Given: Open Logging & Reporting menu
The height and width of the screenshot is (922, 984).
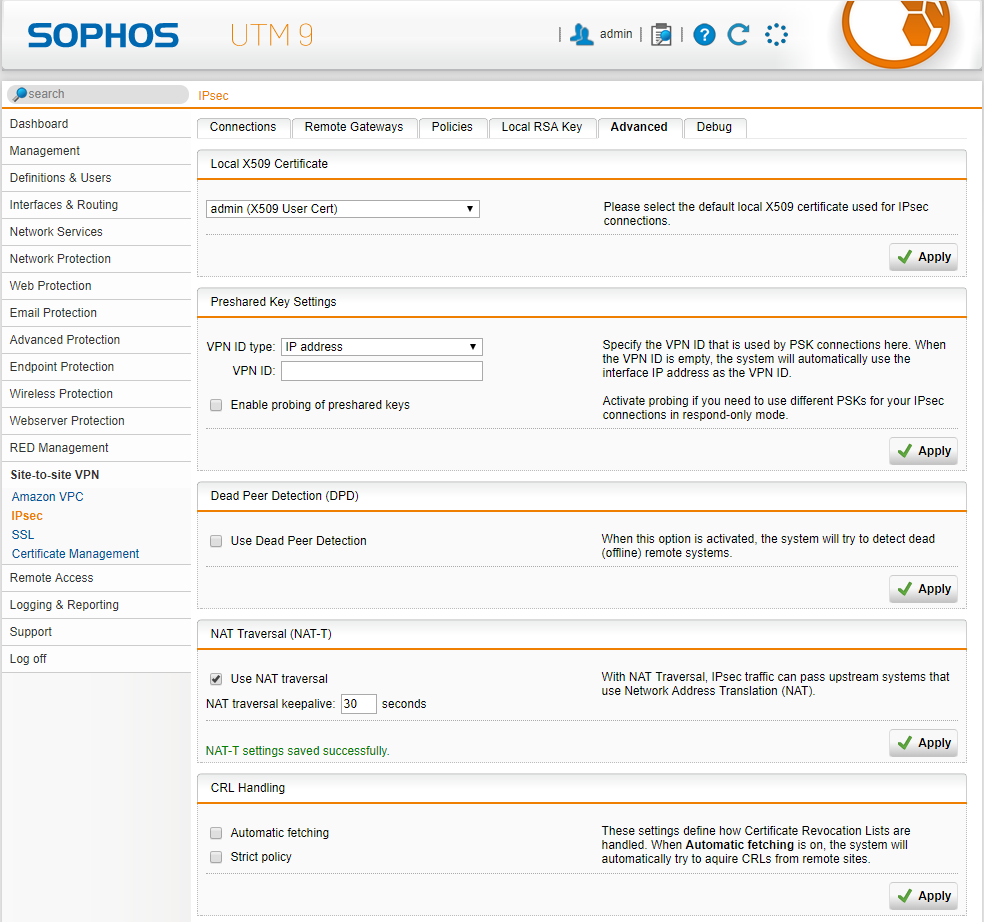Looking at the screenshot, I should (97, 605).
